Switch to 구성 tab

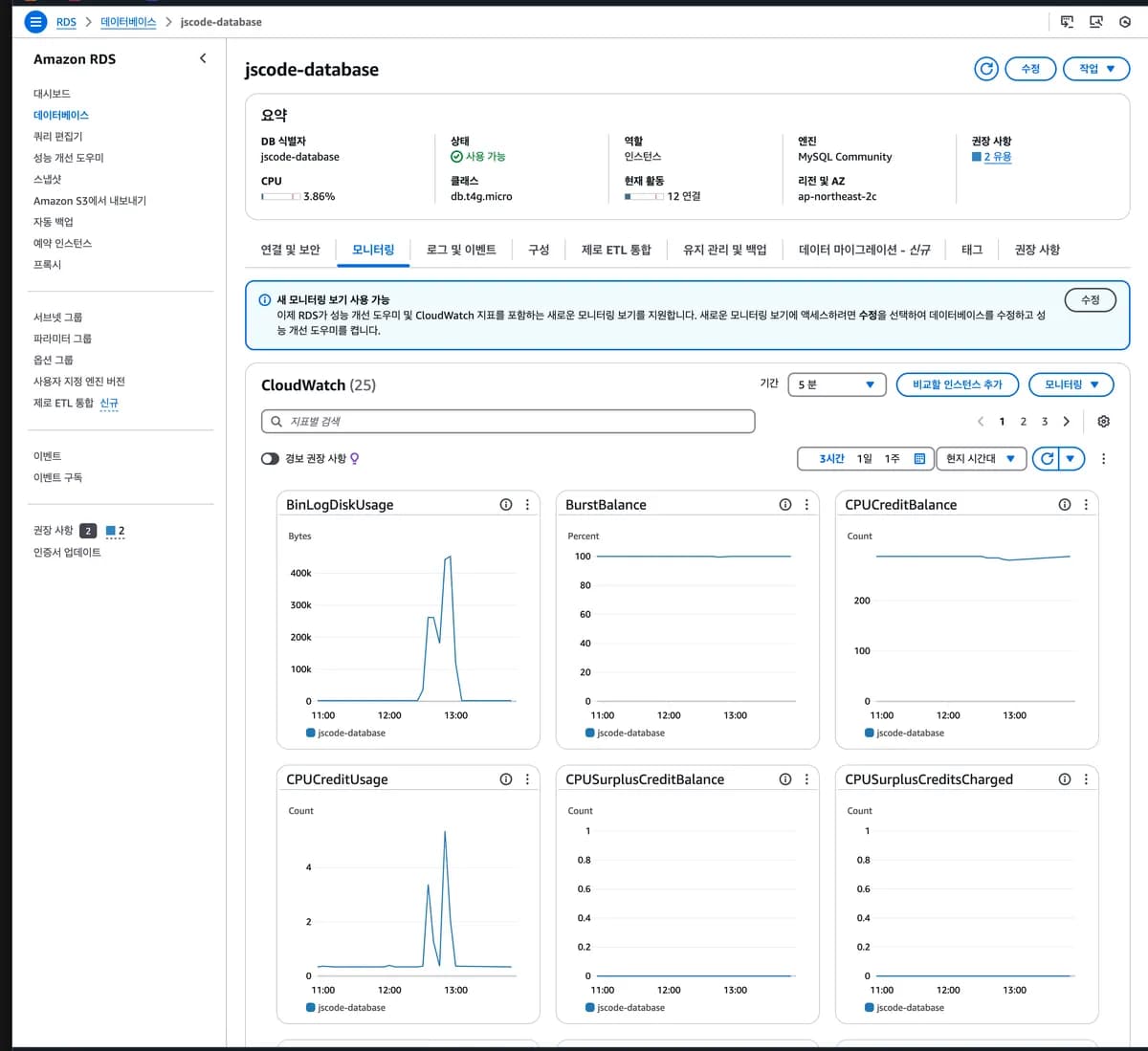(539, 250)
